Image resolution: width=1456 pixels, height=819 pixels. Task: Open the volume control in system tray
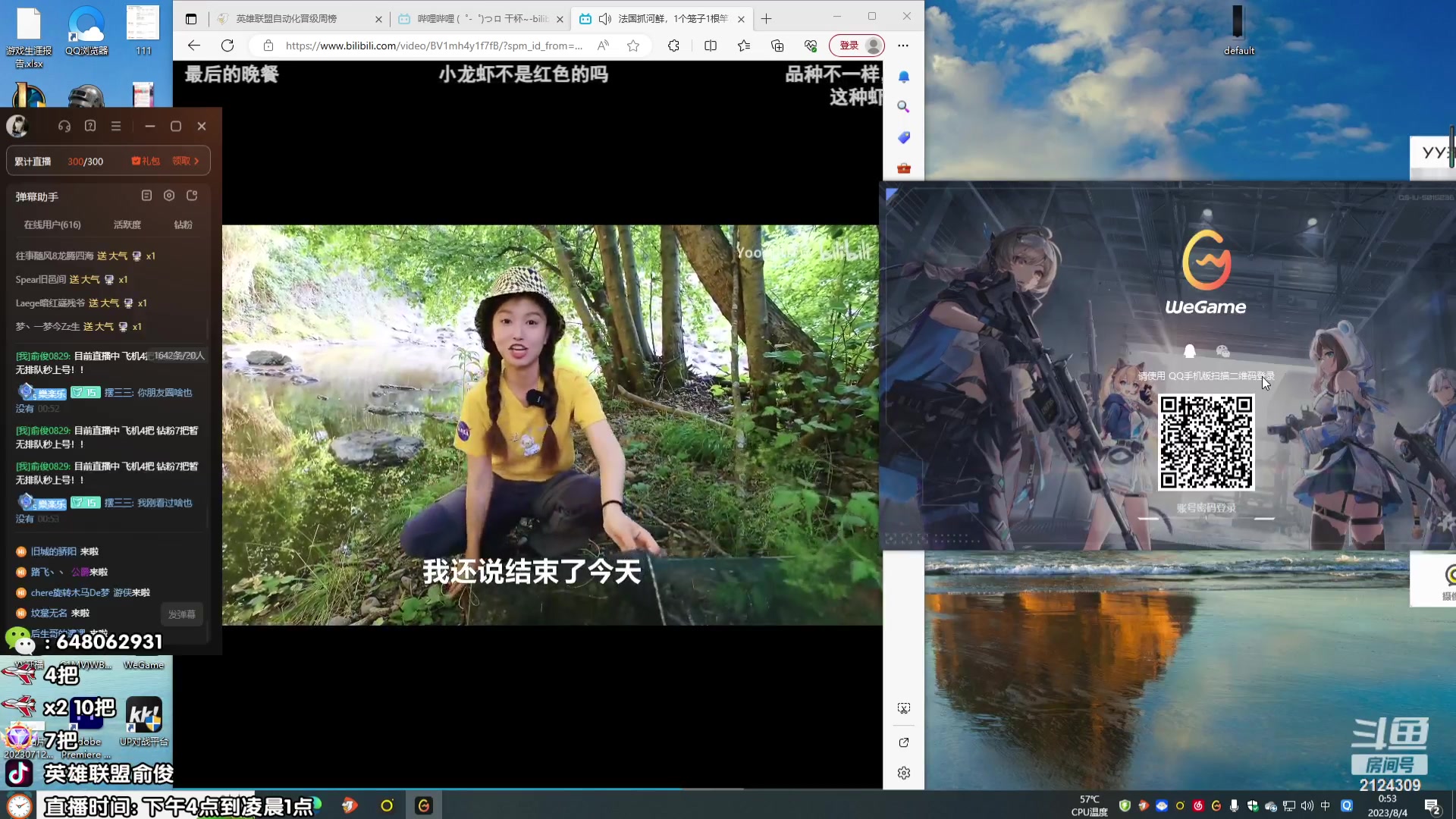point(1307,805)
